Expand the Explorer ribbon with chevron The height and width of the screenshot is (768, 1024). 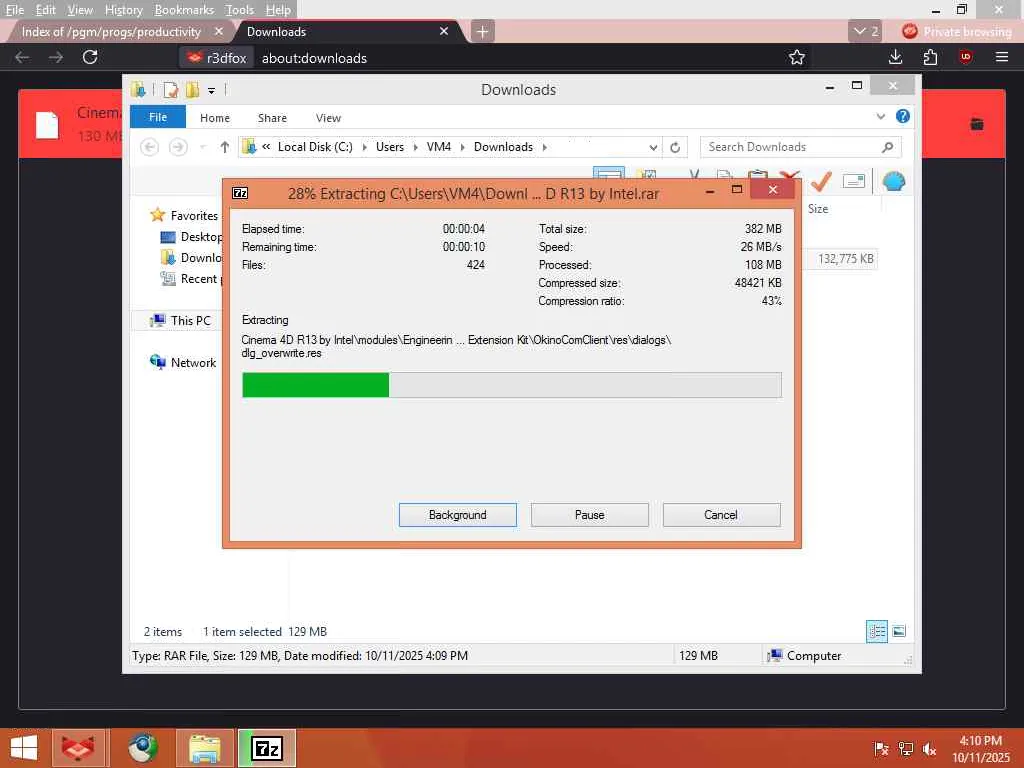tap(880, 116)
